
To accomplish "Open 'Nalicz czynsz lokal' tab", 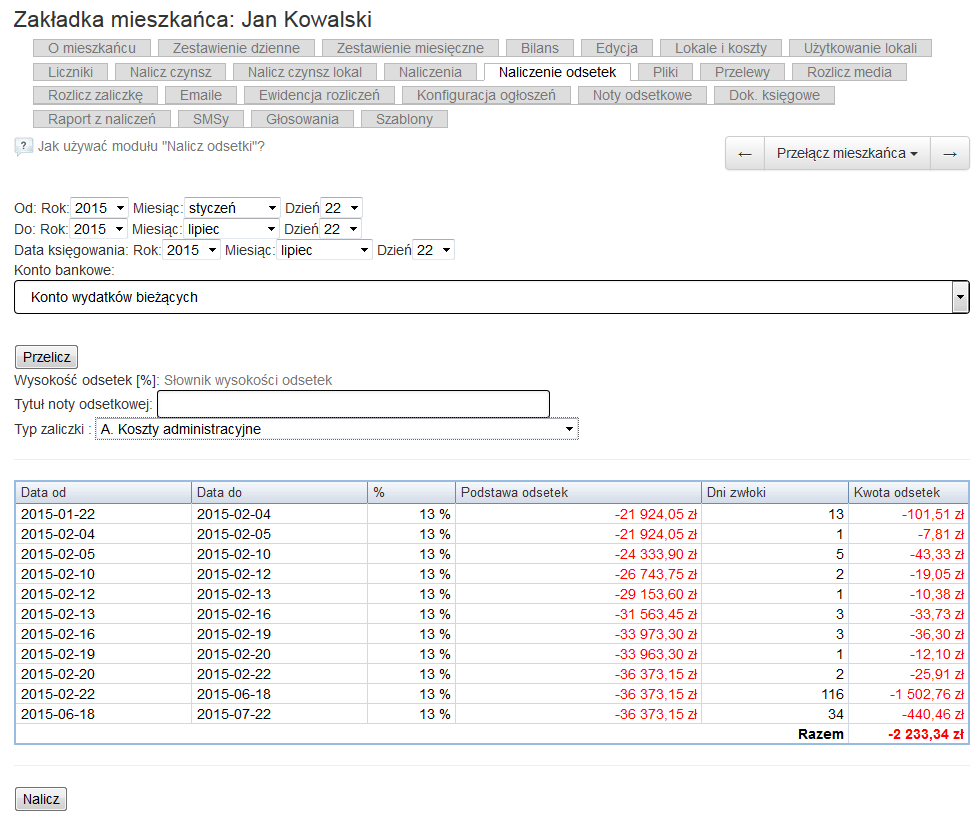I will pyautogui.click(x=305, y=72).
